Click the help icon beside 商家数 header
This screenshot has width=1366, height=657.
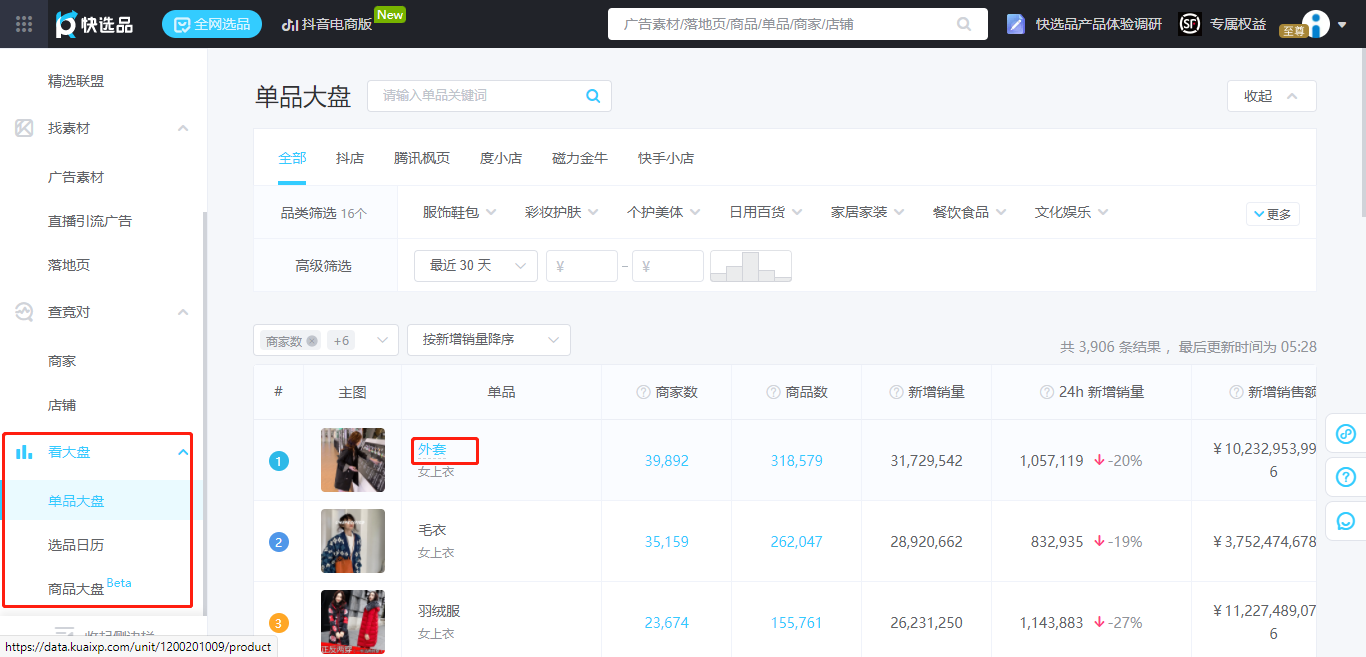pos(644,392)
